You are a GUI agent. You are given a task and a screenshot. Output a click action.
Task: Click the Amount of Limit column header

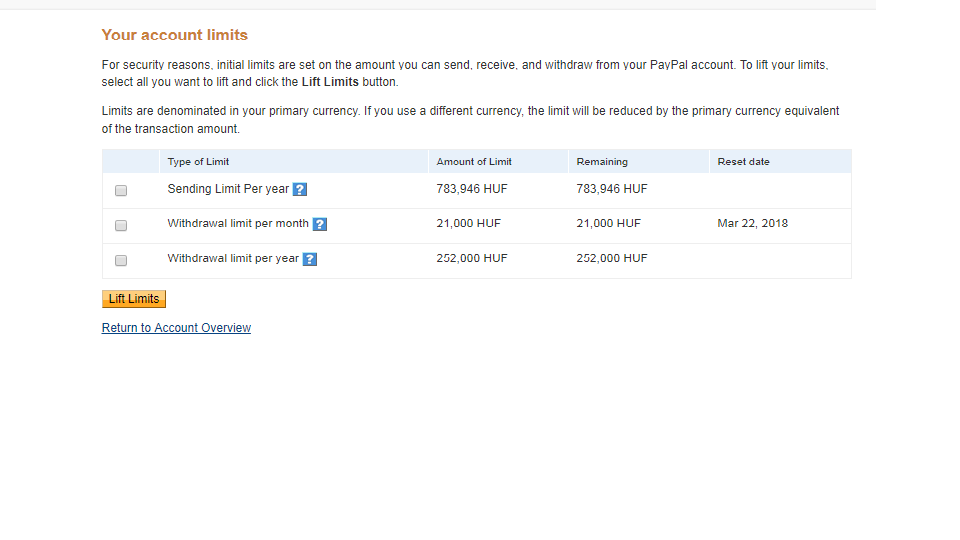[x=474, y=162]
